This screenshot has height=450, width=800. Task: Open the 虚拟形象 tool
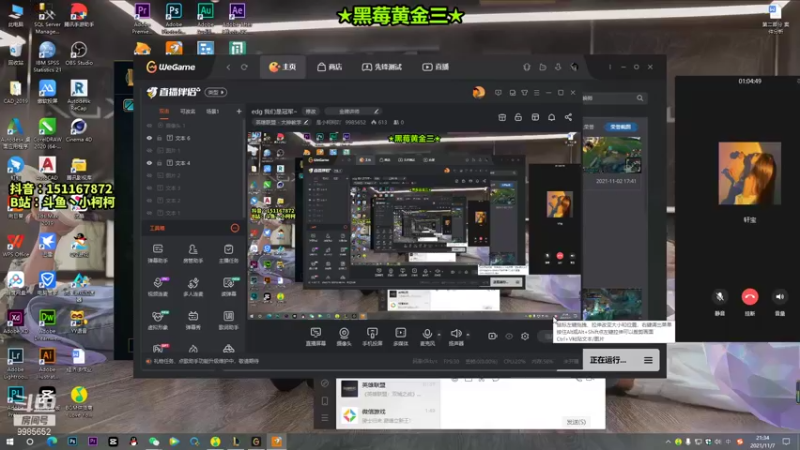tap(158, 320)
